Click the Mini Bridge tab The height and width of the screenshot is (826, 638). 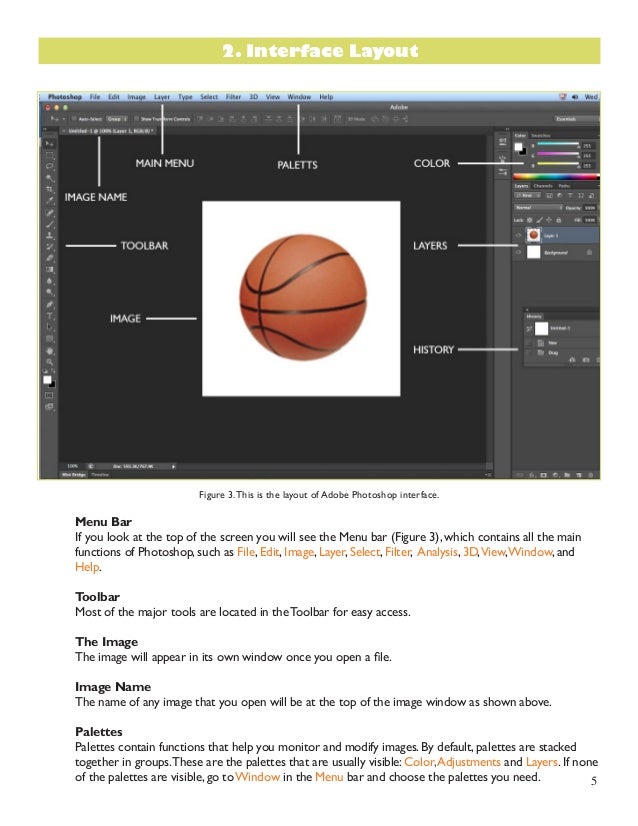click(73, 475)
